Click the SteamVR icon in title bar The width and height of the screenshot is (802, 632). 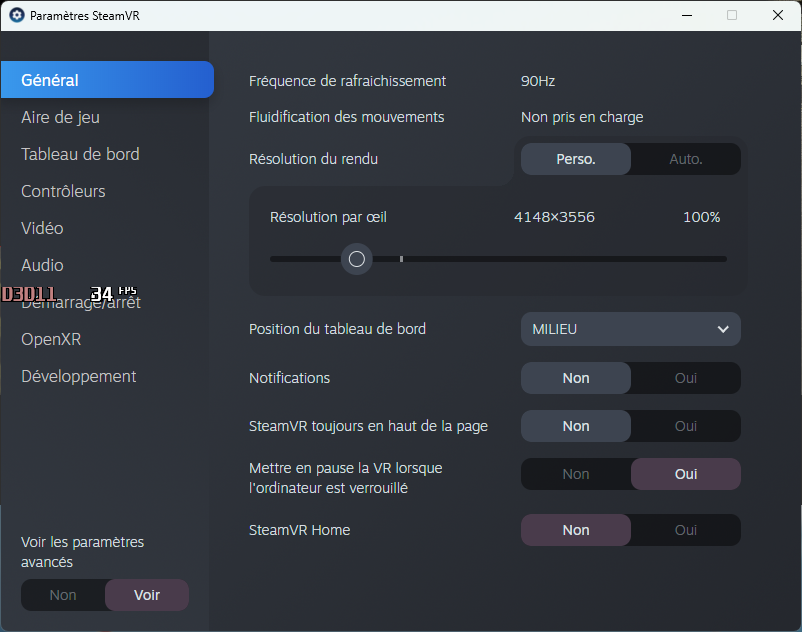click(17, 15)
